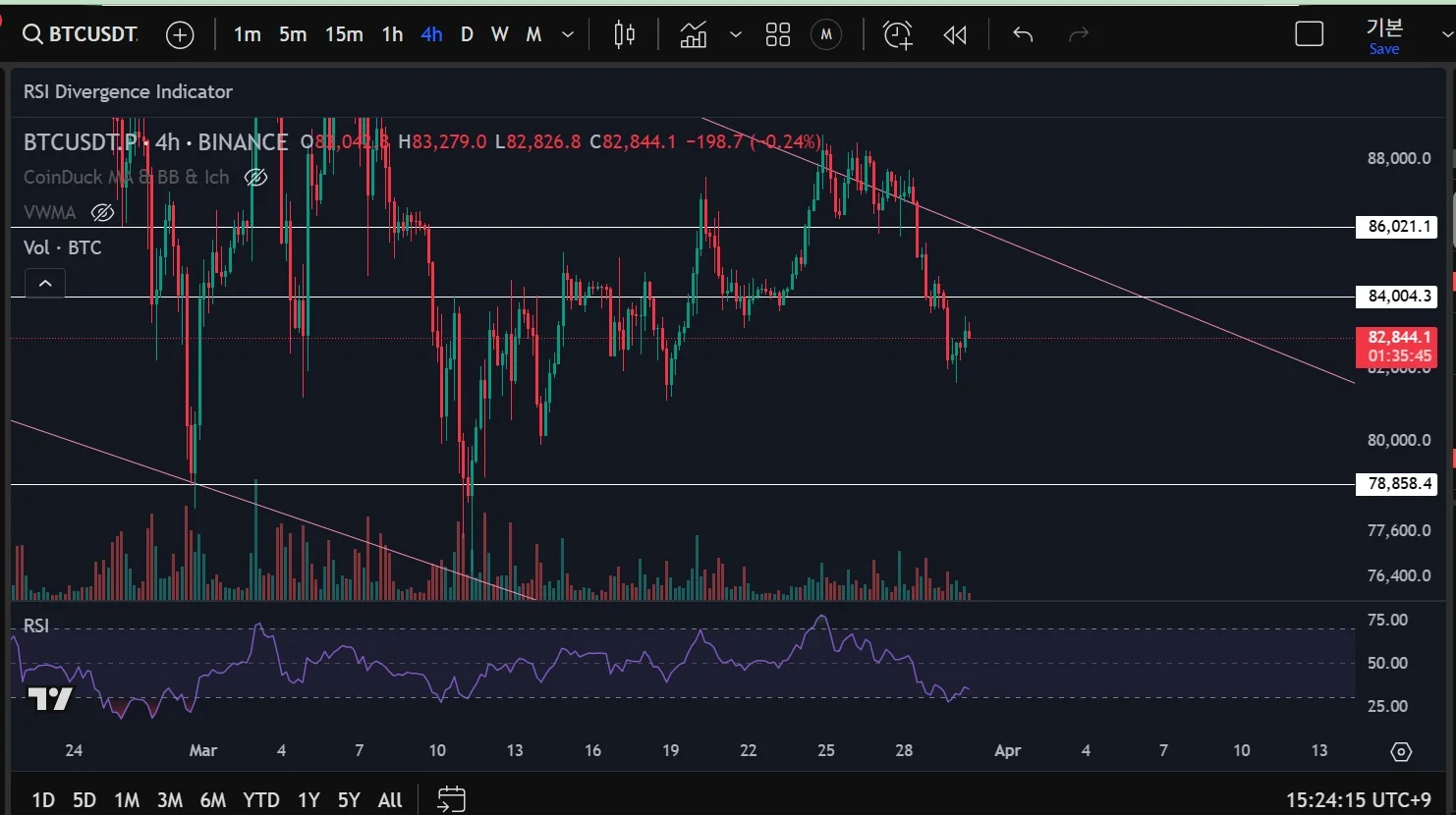Set date range to 5Y

349,799
